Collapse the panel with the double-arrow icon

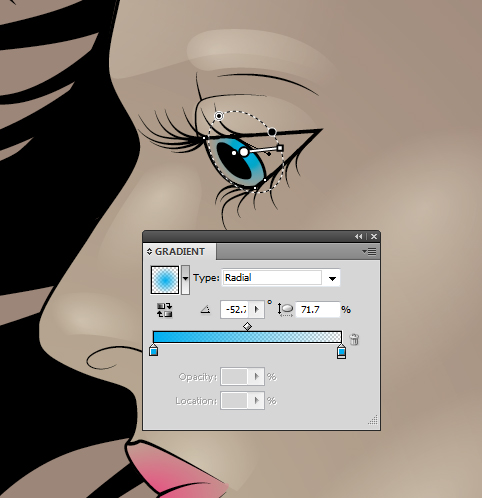[x=358, y=236]
